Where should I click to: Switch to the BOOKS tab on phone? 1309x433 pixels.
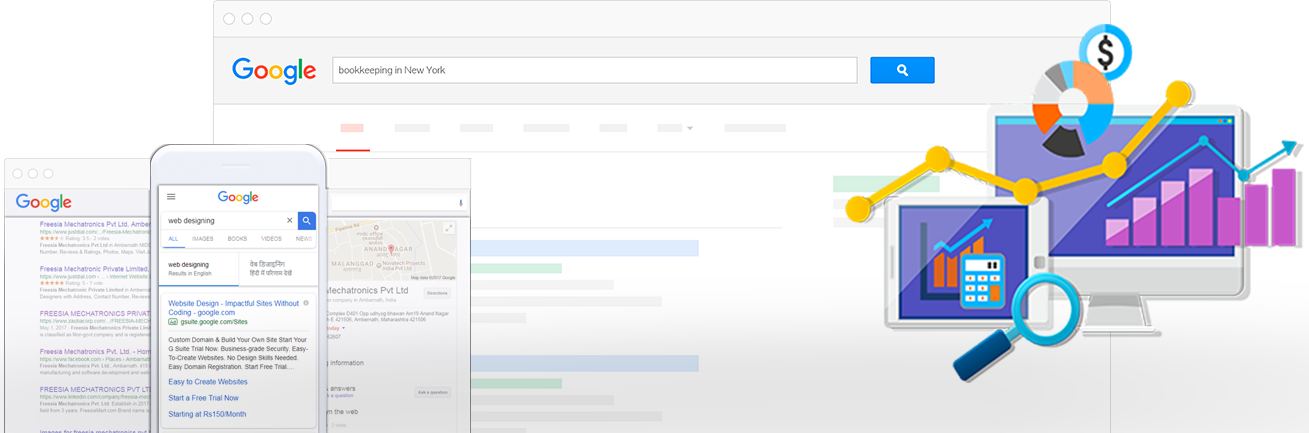pyautogui.click(x=237, y=239)
